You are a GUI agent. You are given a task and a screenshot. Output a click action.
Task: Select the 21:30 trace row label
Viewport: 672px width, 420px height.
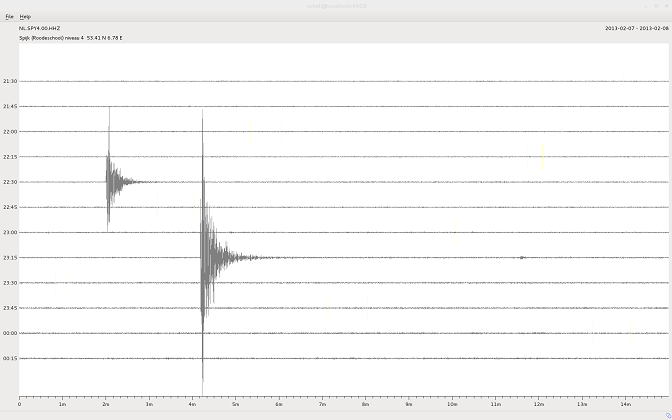coord(10,81)
